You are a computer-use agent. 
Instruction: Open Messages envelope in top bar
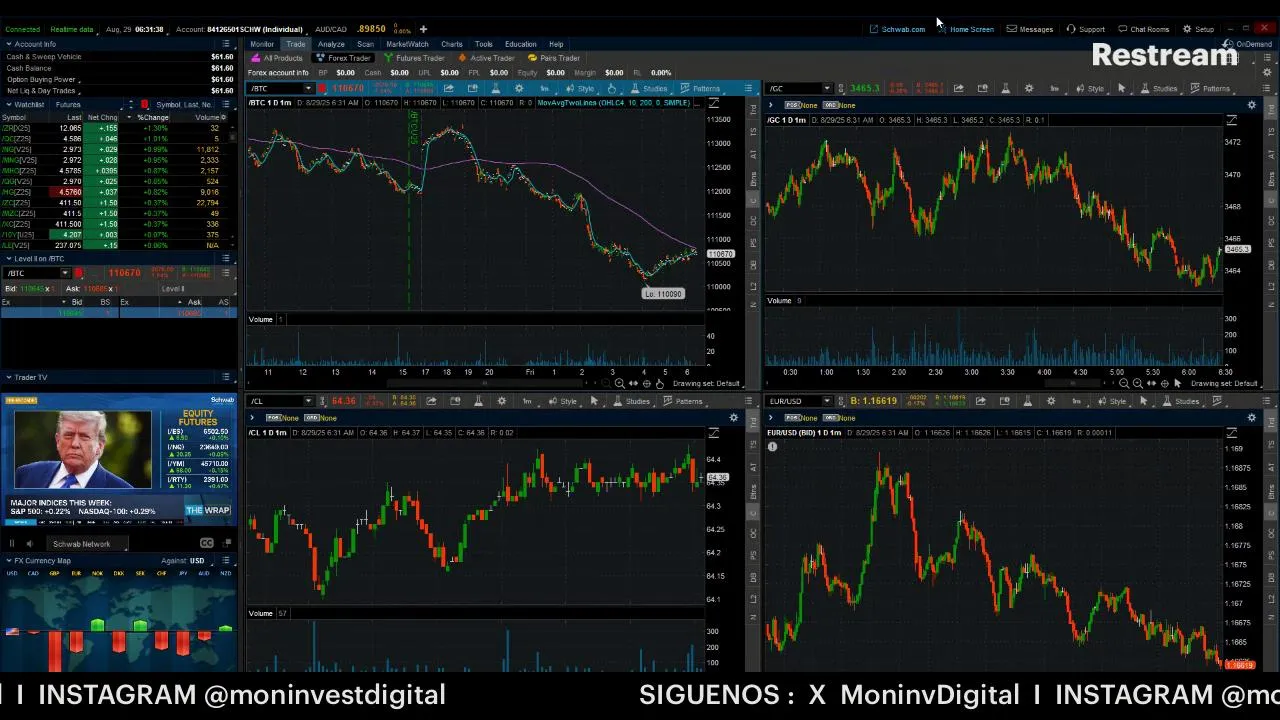(x=1029, y=29)
